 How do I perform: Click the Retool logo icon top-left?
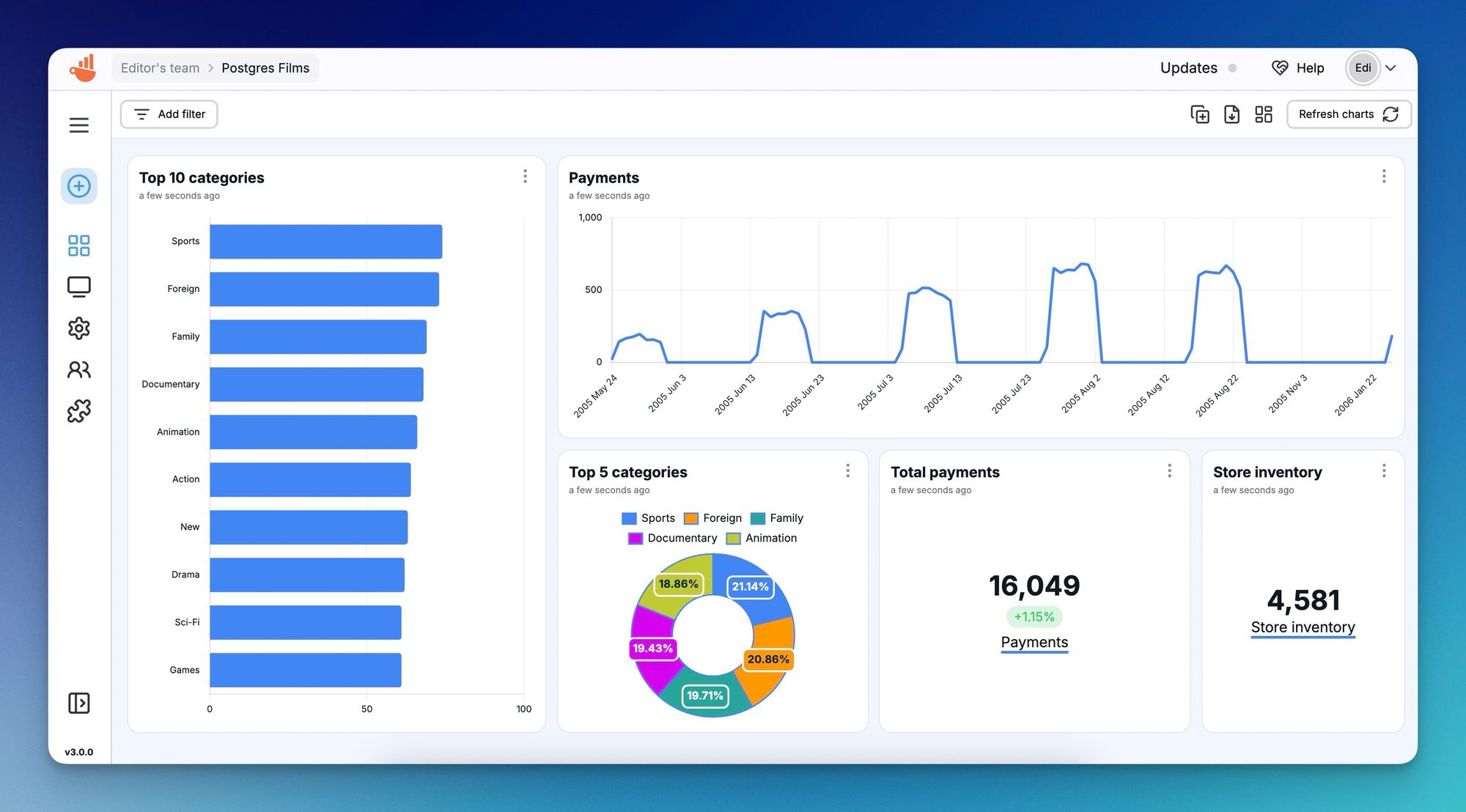[x=83, y=67]
